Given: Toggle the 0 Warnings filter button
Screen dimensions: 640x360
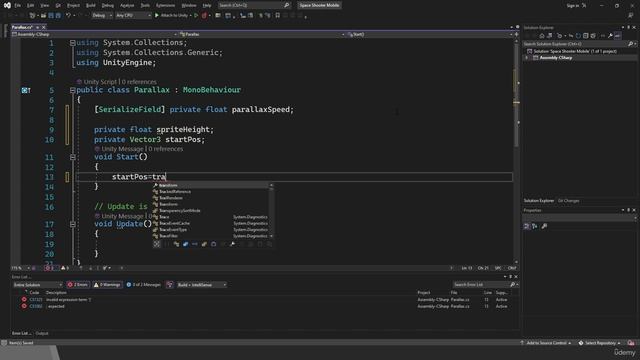Looking at the screenshot, I should pos(107,285).
